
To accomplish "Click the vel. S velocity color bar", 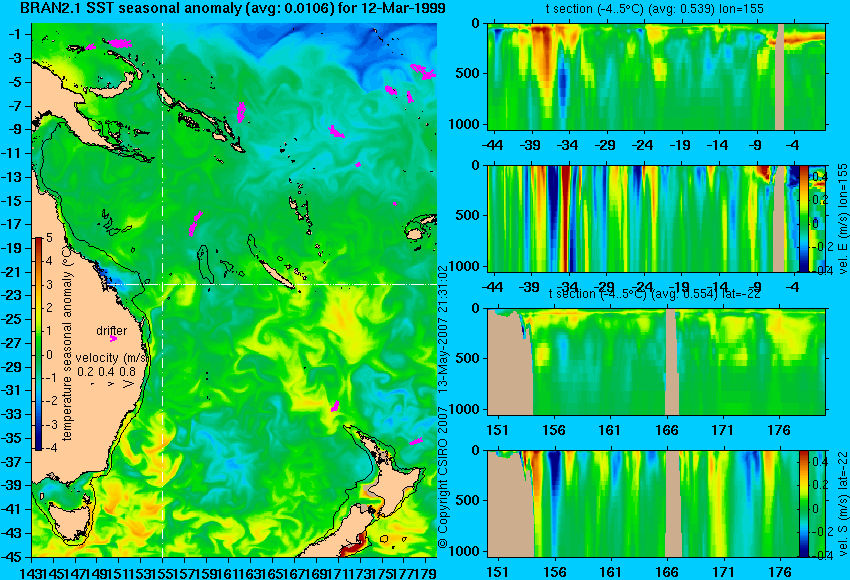I will tap(803, 504).
